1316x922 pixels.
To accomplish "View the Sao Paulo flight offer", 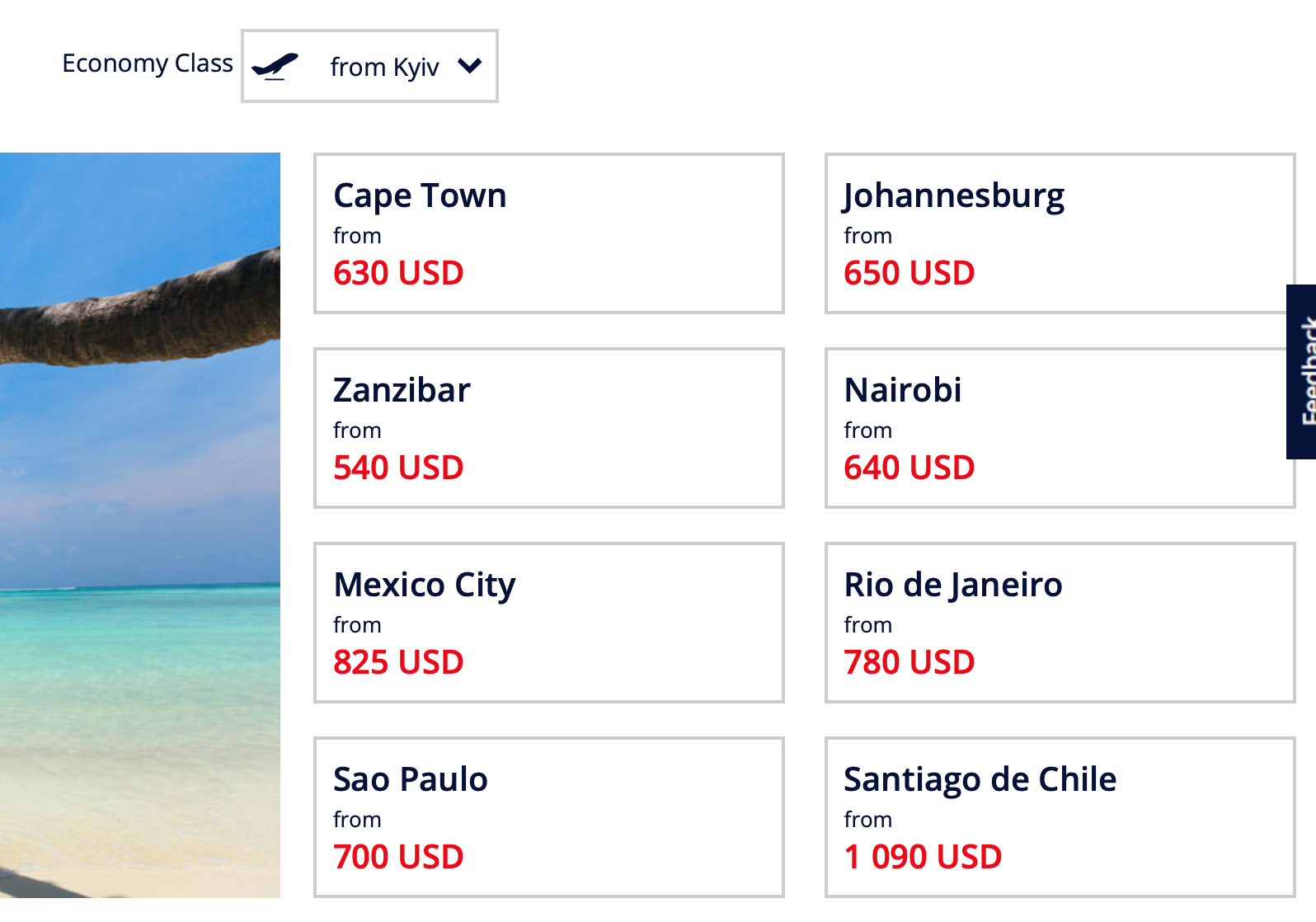I will point(548,817).
